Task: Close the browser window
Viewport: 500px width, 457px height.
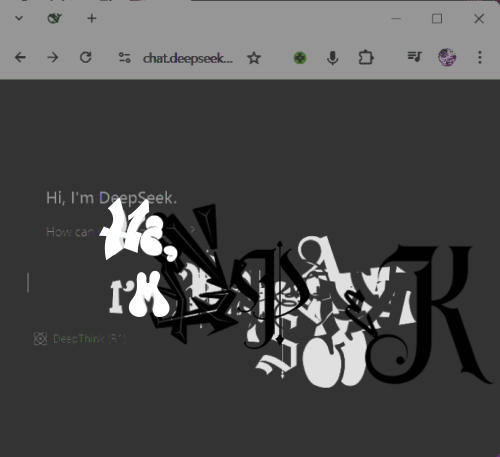Action: tap(479, 19)
